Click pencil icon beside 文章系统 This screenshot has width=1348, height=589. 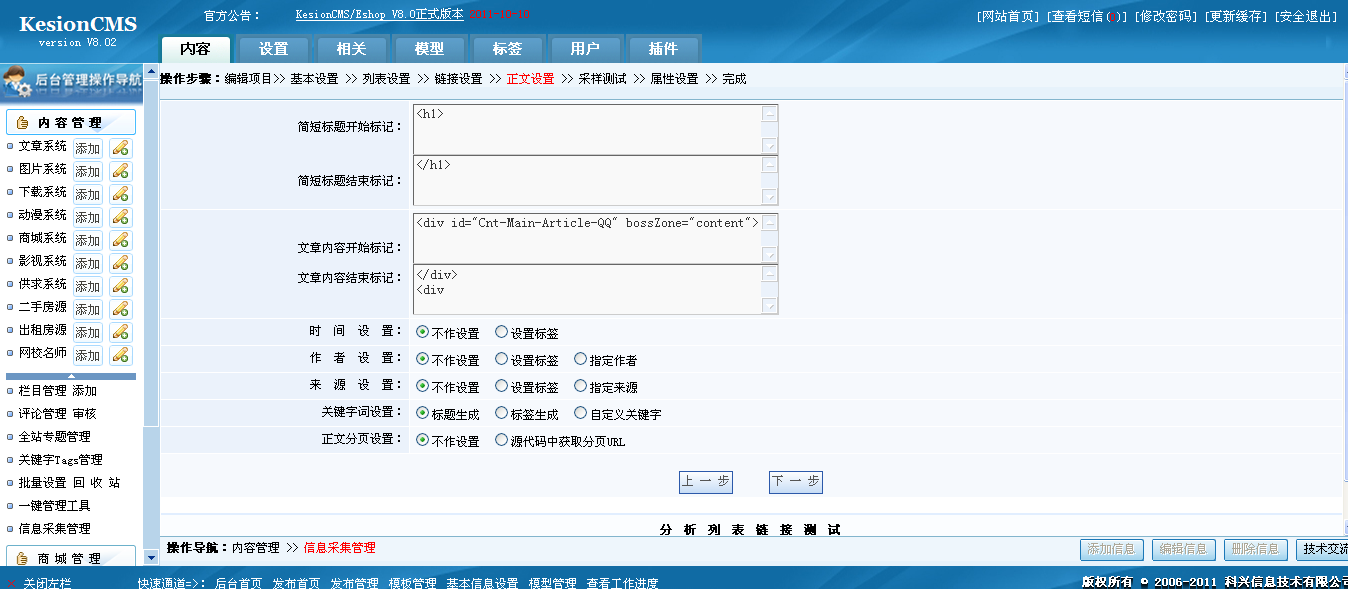120,148
